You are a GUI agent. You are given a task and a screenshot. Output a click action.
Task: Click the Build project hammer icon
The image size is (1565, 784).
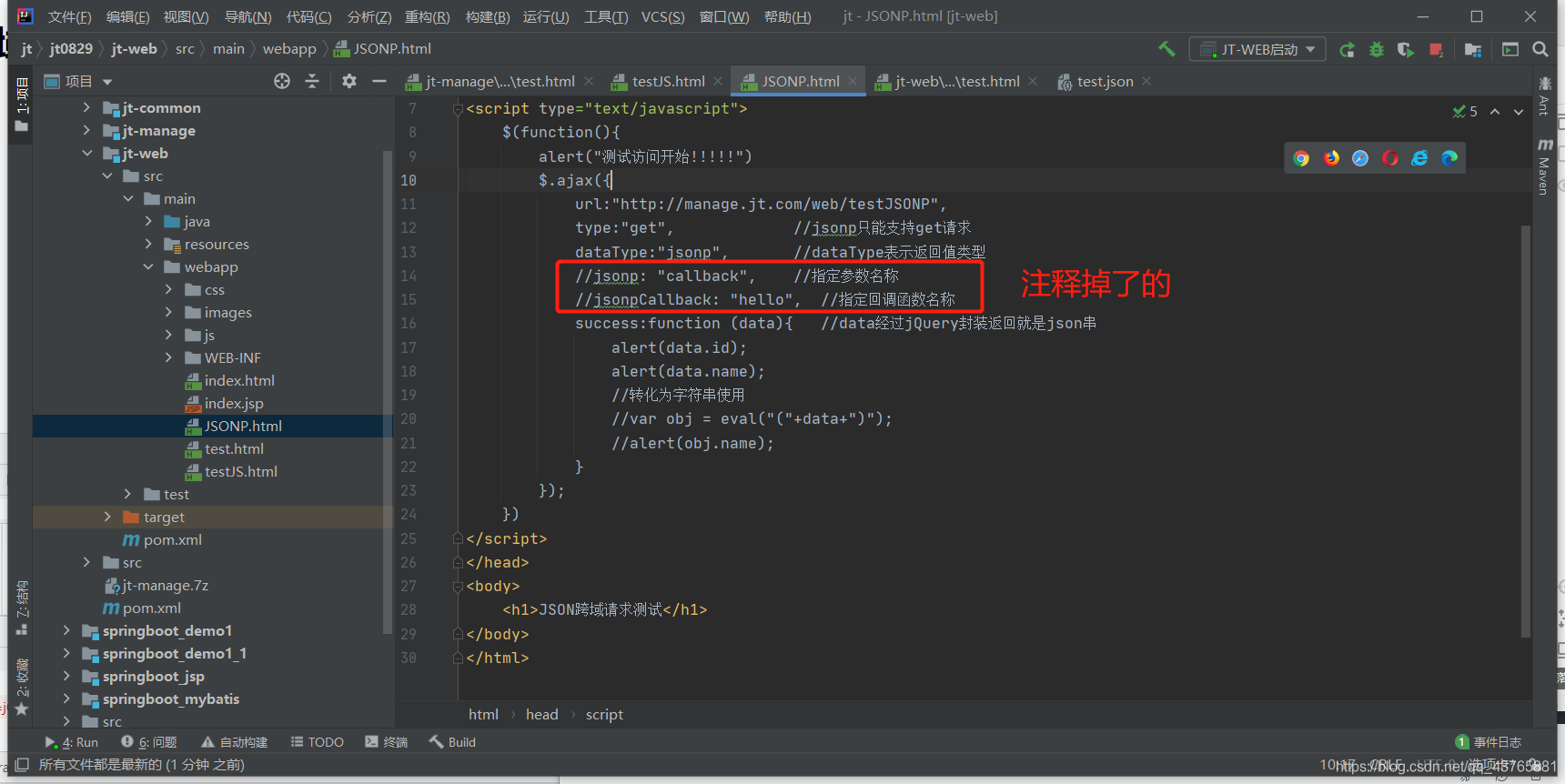point(1166,49)
